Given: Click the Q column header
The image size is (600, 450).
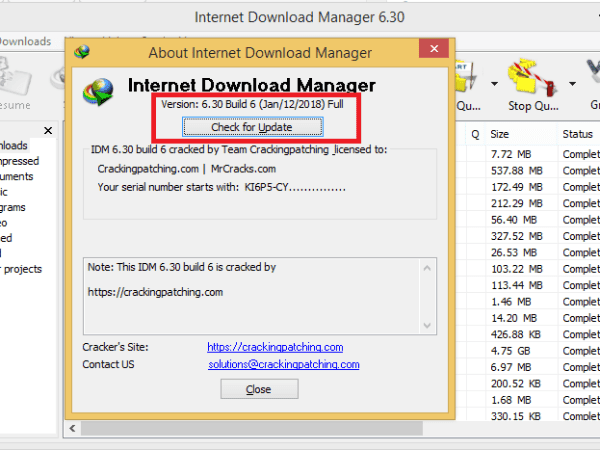Looking at the screenshot, I should coord(475,134).
